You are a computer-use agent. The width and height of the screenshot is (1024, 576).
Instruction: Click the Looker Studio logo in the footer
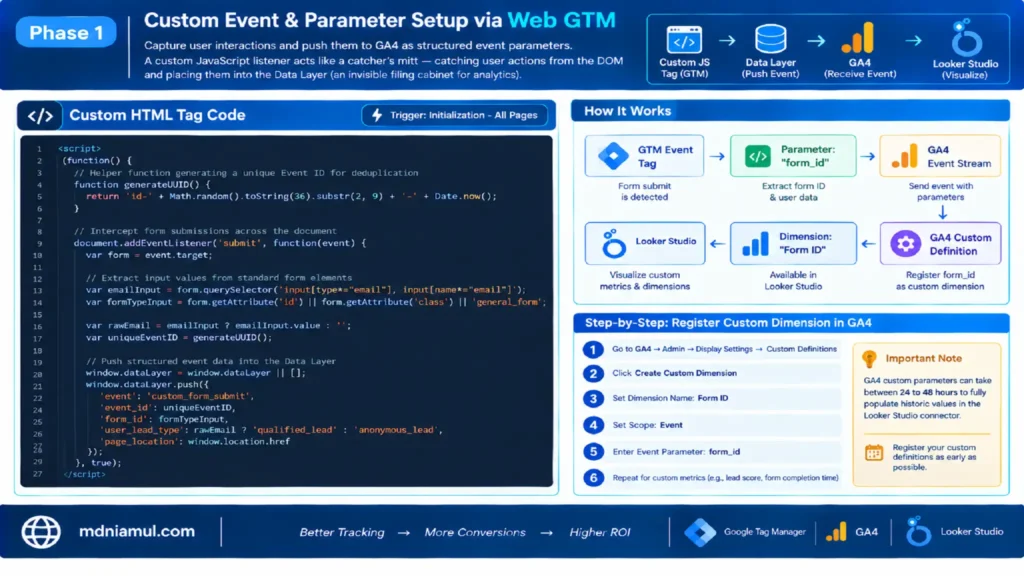pos(918,532)
